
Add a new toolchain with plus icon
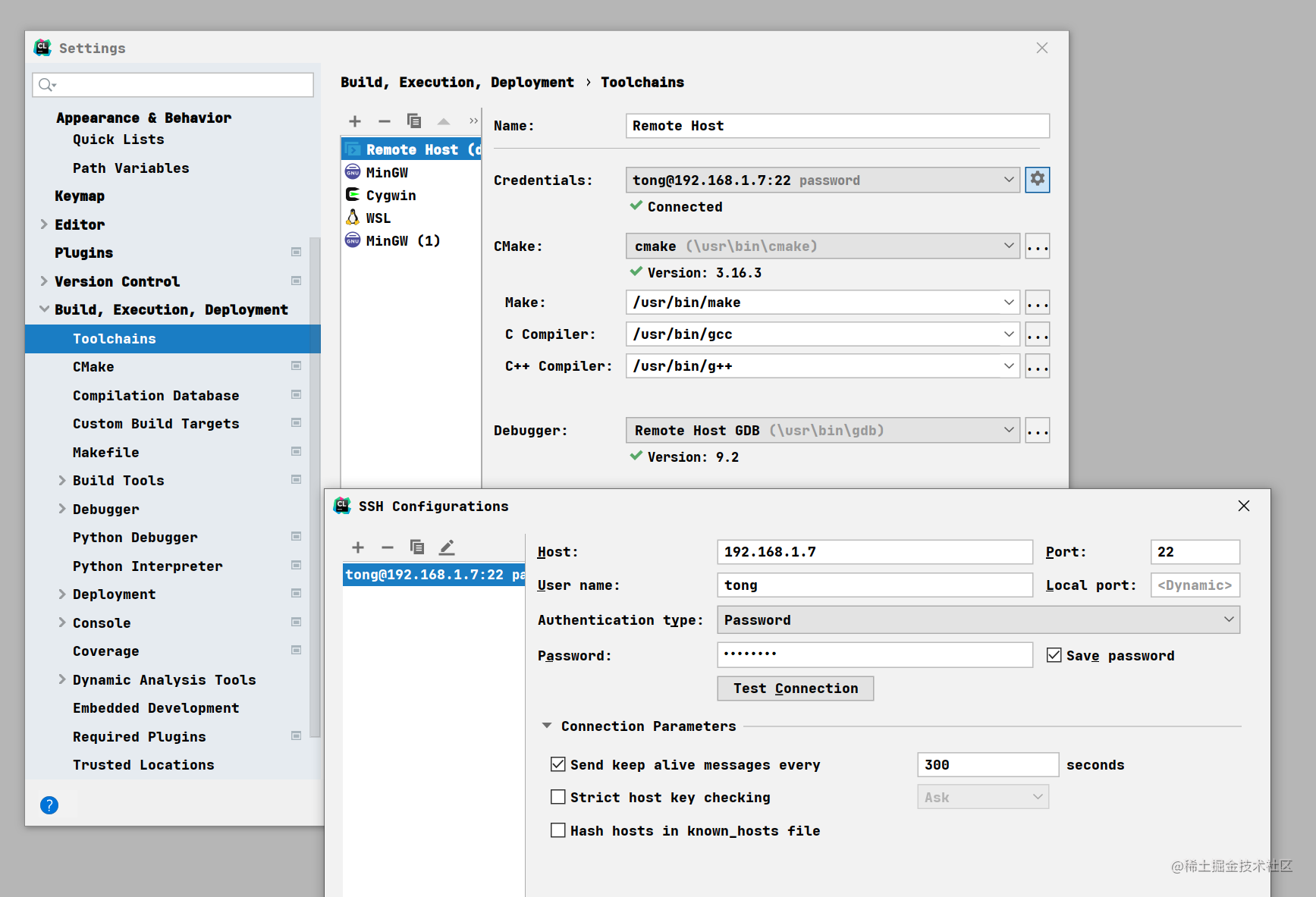[354, 121]
